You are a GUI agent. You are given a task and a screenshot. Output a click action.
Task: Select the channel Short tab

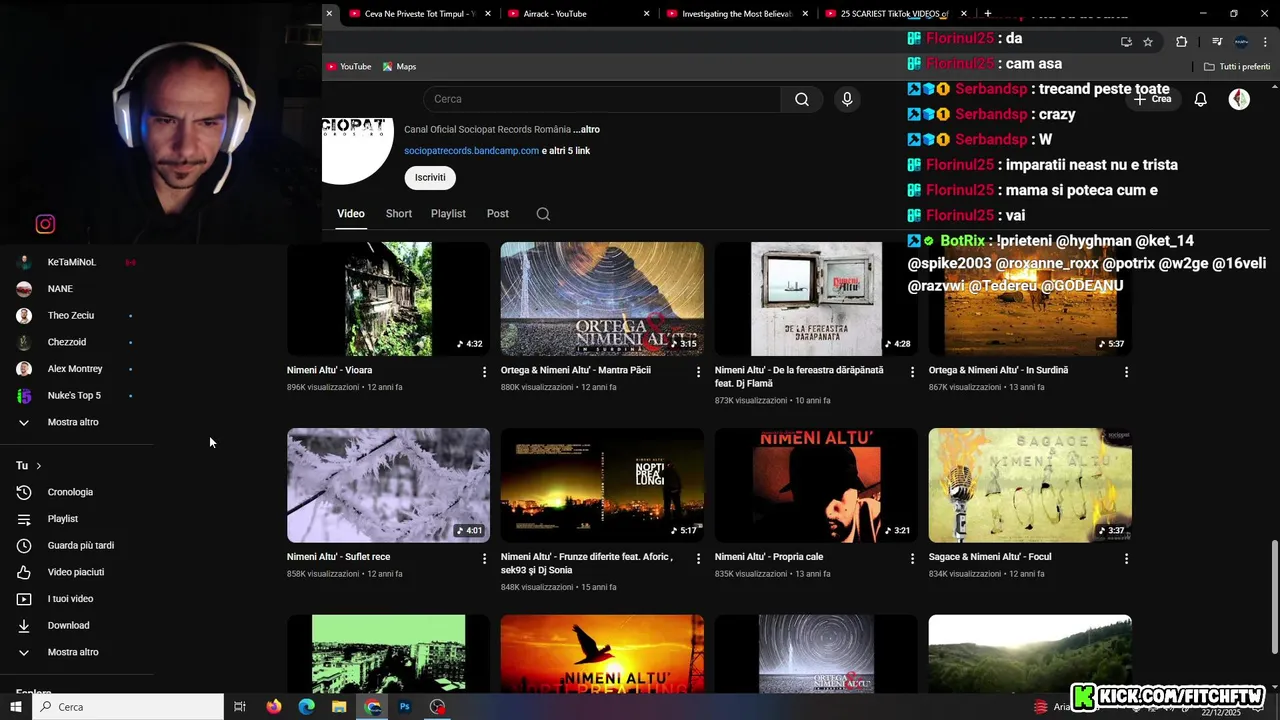399,214
